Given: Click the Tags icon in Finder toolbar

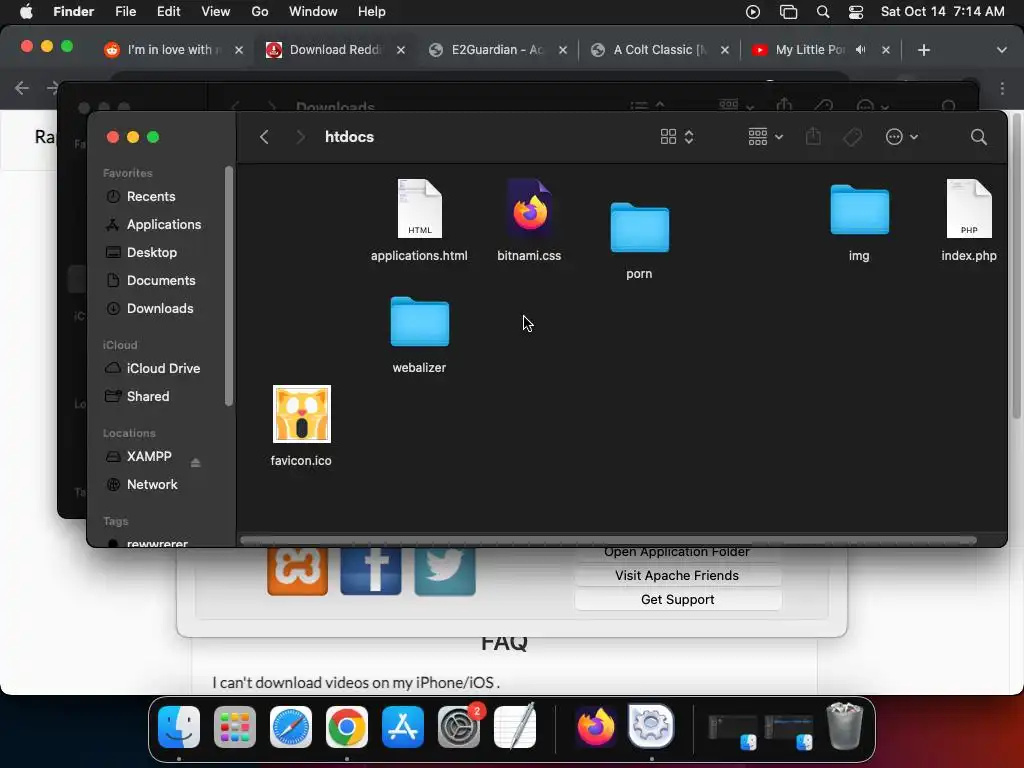Looking at the screenshot, I should click(x=852, y=137).
